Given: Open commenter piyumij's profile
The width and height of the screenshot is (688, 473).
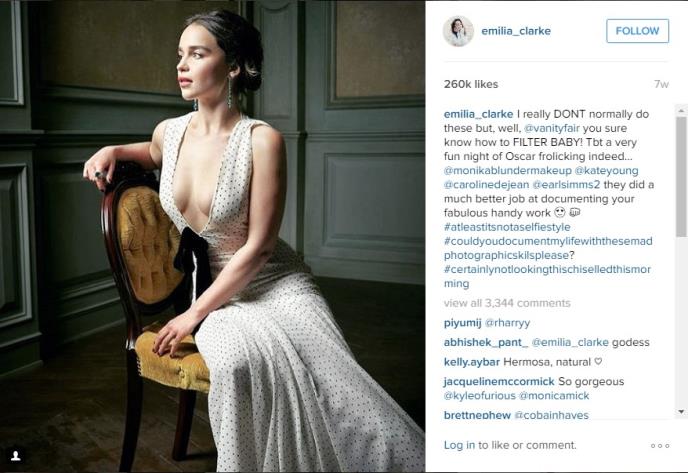Looking at the screenshot, I should (x=462, y=323).
